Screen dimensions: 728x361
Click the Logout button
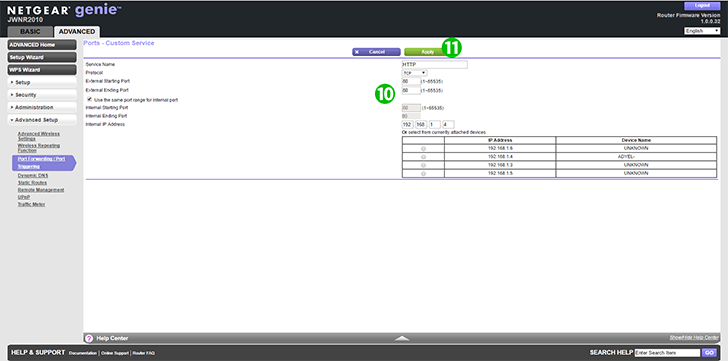[702, 6]
